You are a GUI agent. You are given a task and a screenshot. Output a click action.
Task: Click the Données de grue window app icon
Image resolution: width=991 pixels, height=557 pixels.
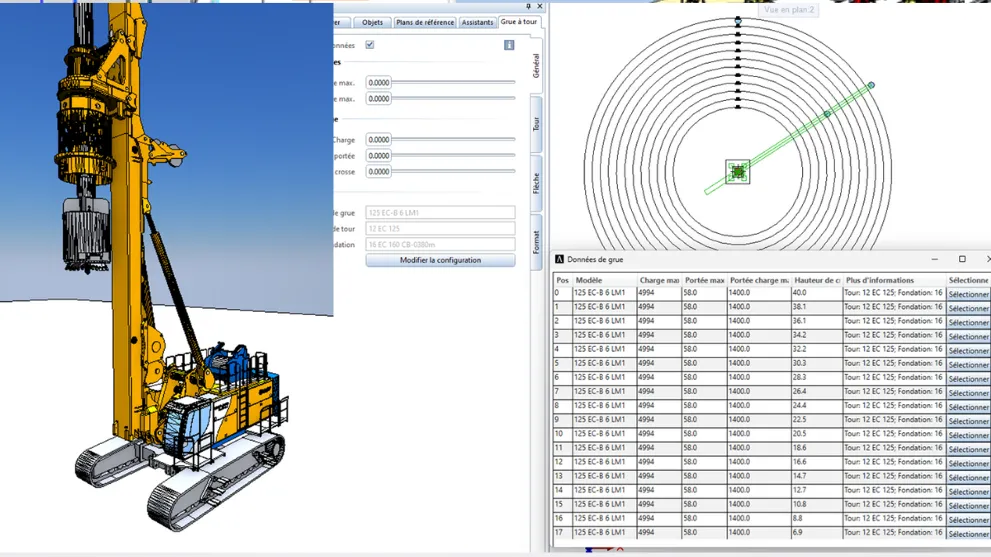coord(560,260)
